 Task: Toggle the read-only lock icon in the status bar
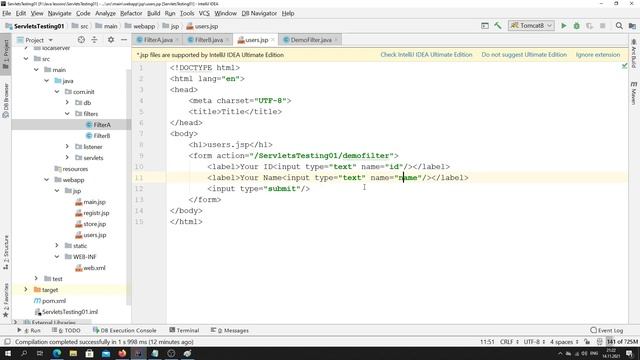click(x=587, y=342)
